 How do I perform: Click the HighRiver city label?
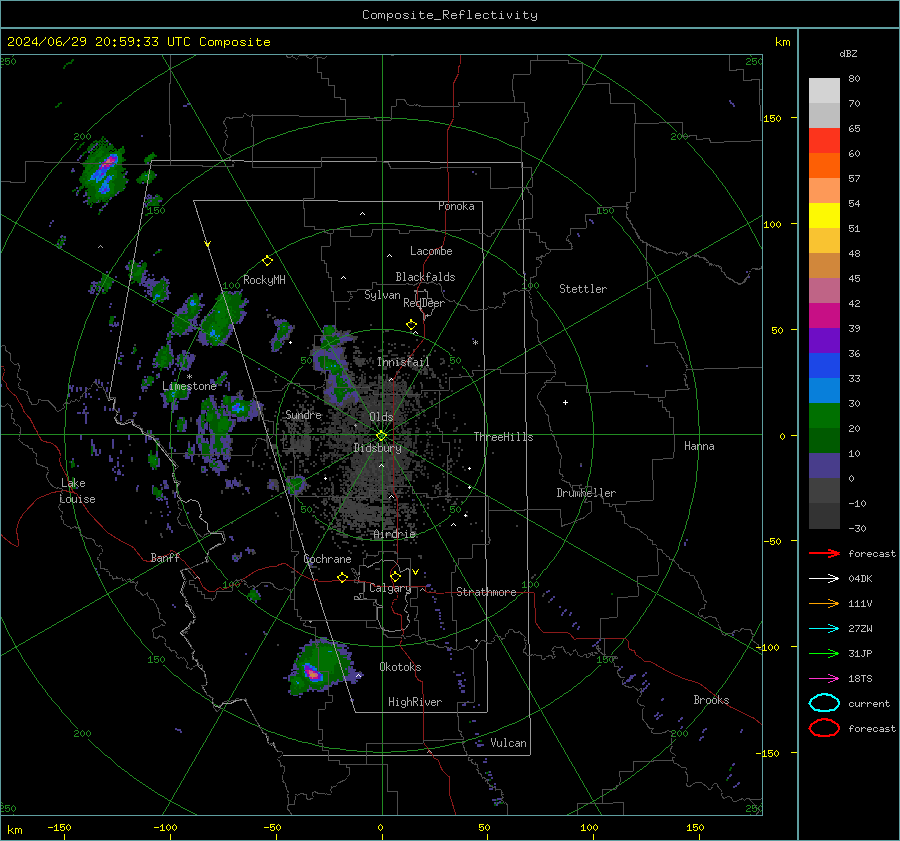point(415,702)
